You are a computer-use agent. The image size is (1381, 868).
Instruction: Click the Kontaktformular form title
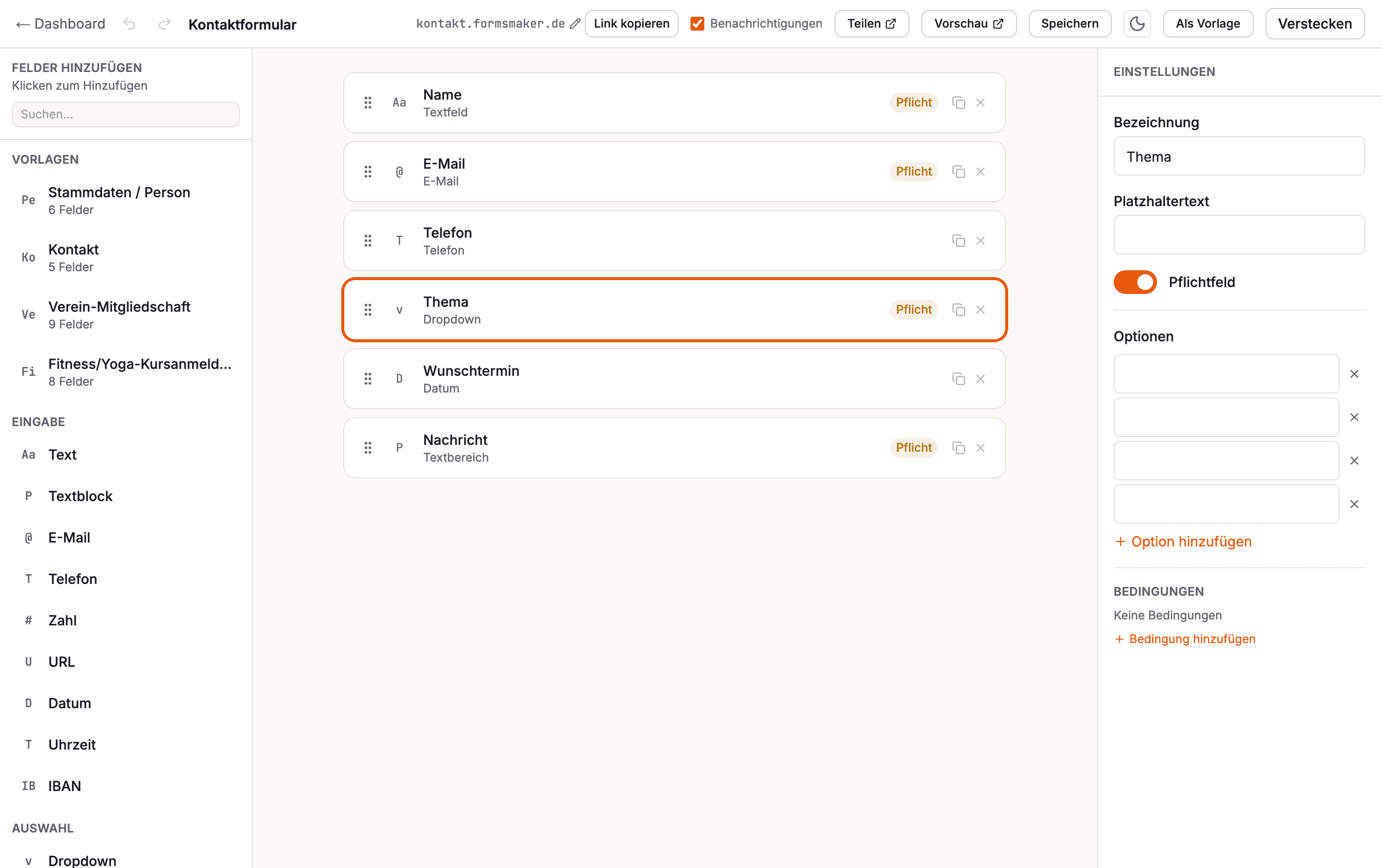[x=243, y=24]
